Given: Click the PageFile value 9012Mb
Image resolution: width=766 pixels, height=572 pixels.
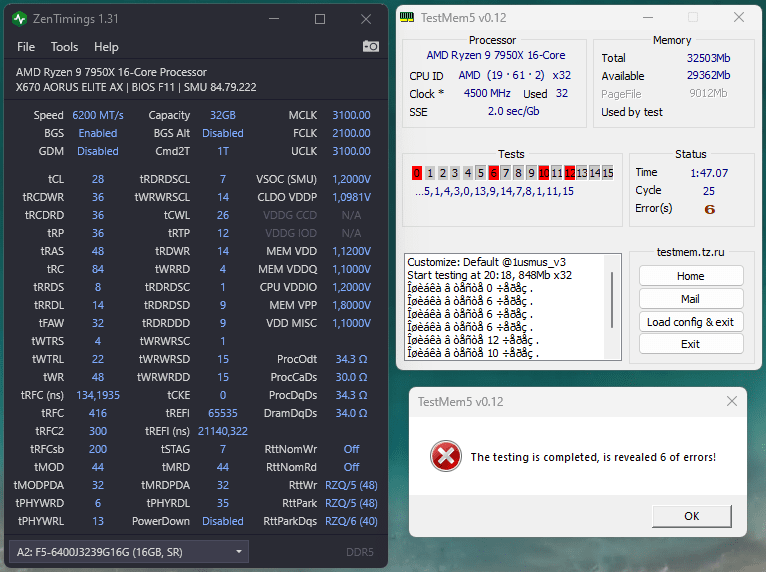Looking at the screenshot, I should 708,93.
